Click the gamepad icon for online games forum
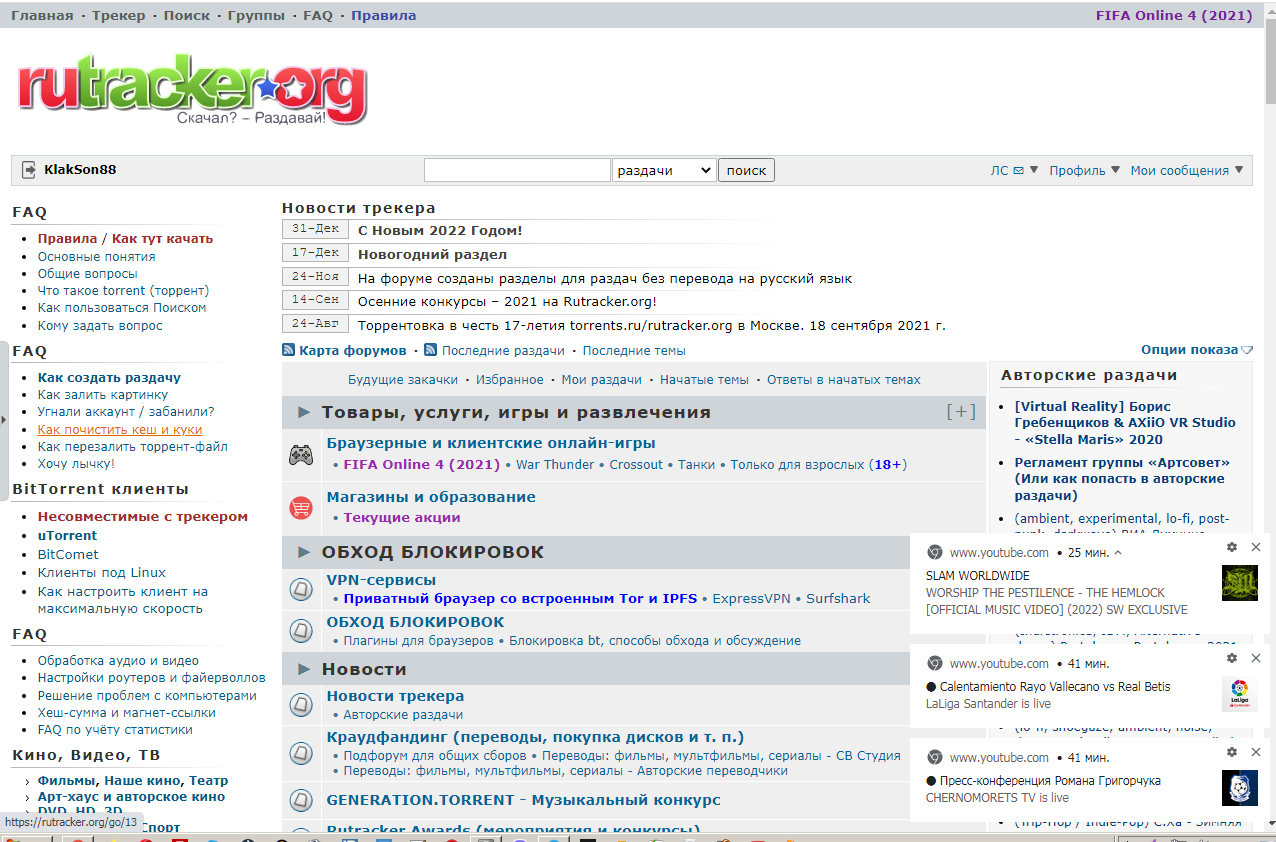Viewport: 1276px width, 842px height. click(301, 455)
